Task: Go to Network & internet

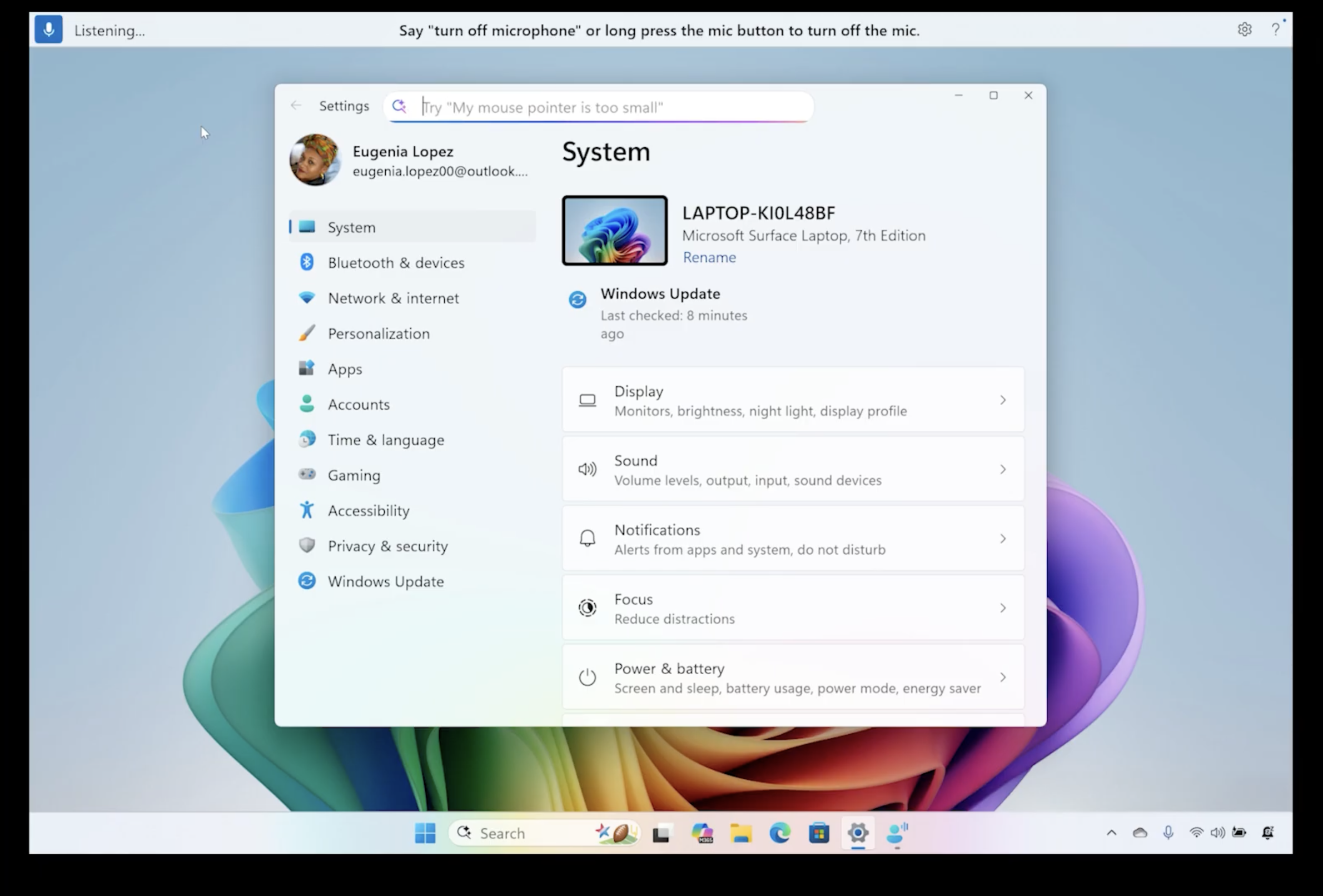Action: [412, 298]
